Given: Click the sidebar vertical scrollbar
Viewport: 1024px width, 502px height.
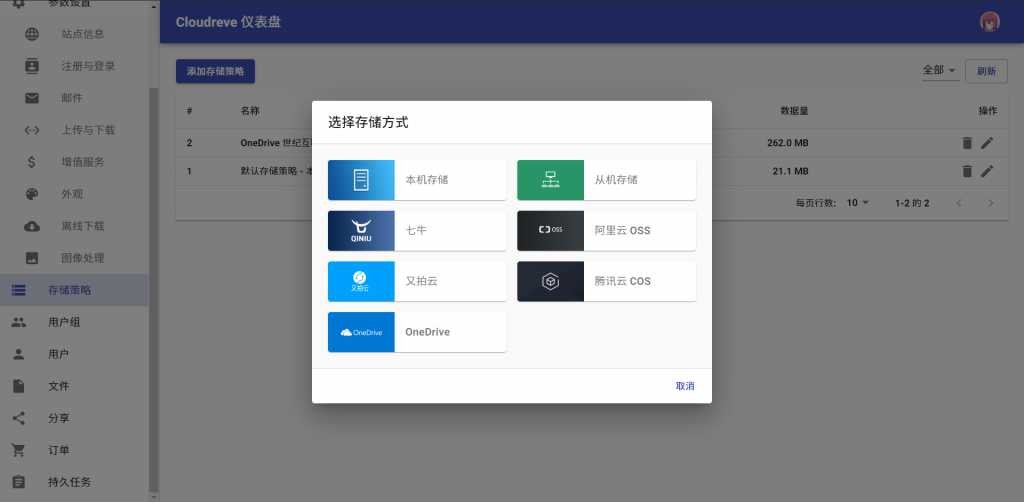Looking at the screenshot, I should click(154, 290).
